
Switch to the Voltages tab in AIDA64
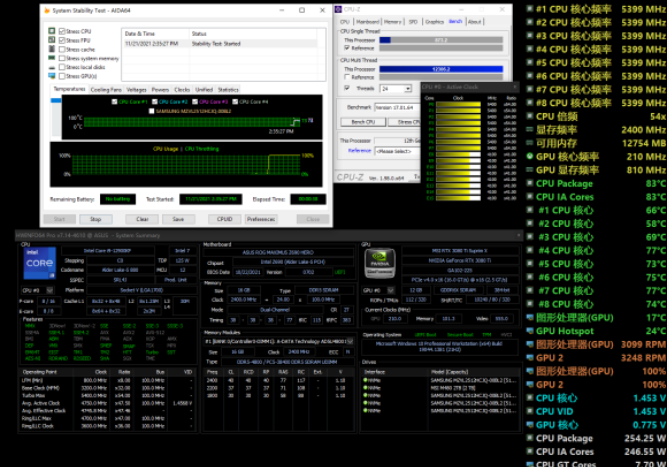137,90
